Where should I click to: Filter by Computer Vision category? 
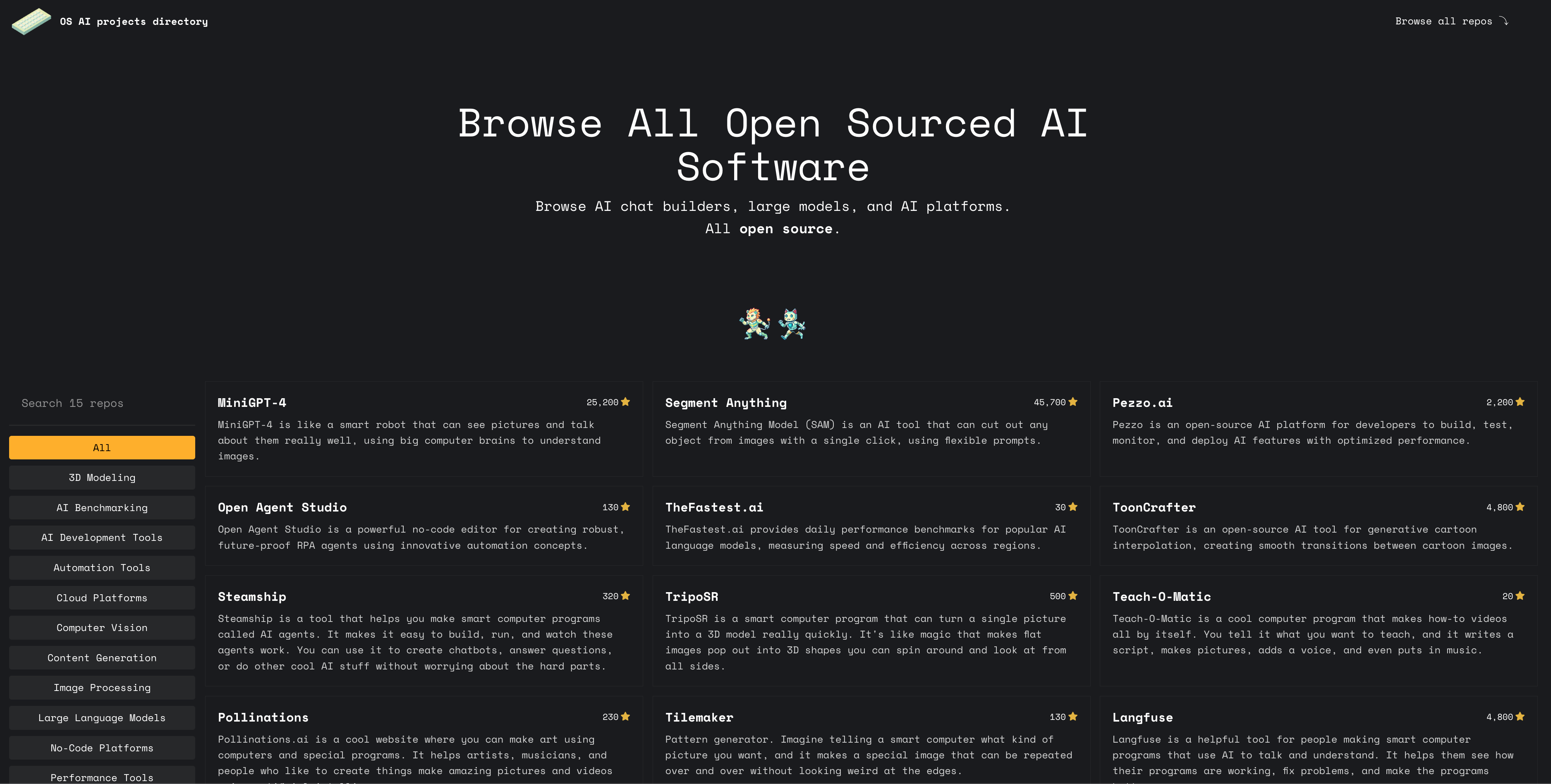point(102,627)
